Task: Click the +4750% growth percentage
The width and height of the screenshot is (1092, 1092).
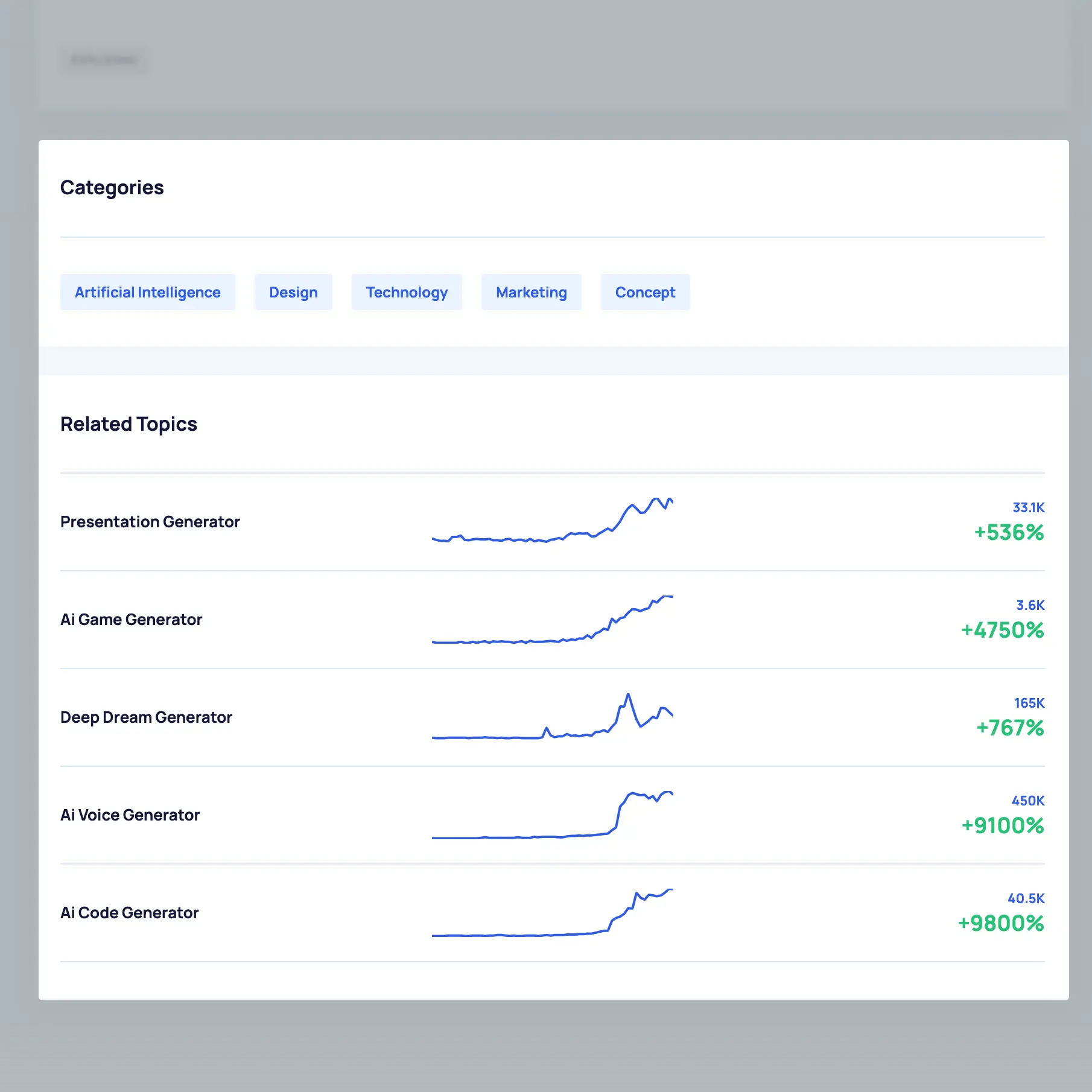Action: coord(1002,630)
